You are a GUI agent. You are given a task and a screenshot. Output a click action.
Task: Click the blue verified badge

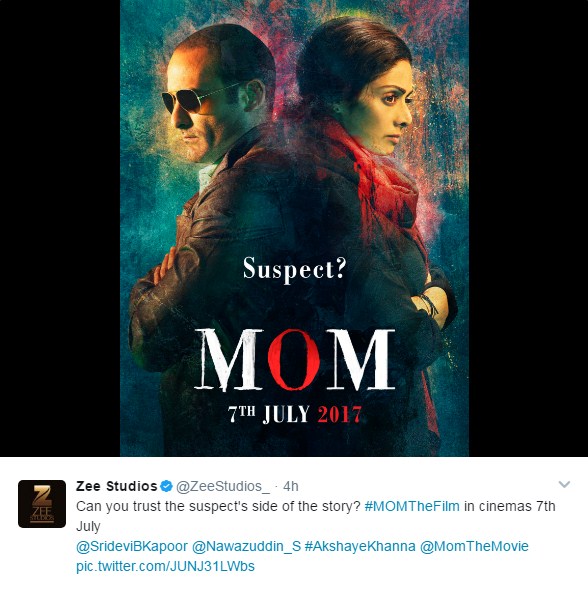(166, 486)
